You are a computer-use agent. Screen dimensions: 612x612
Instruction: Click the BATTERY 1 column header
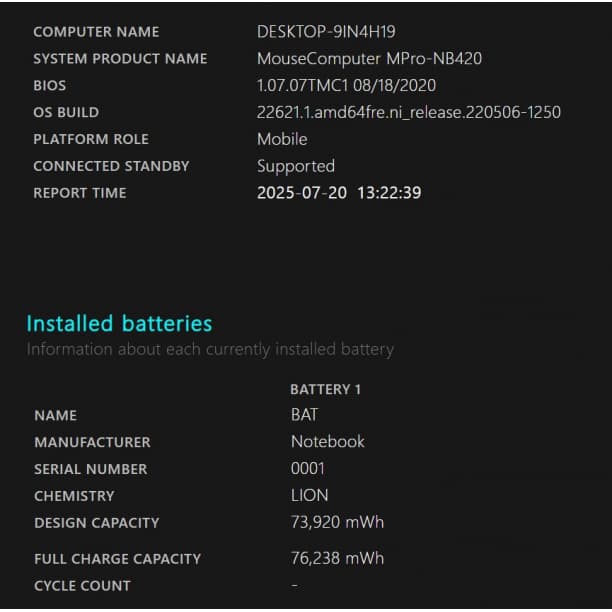point(325,389)
